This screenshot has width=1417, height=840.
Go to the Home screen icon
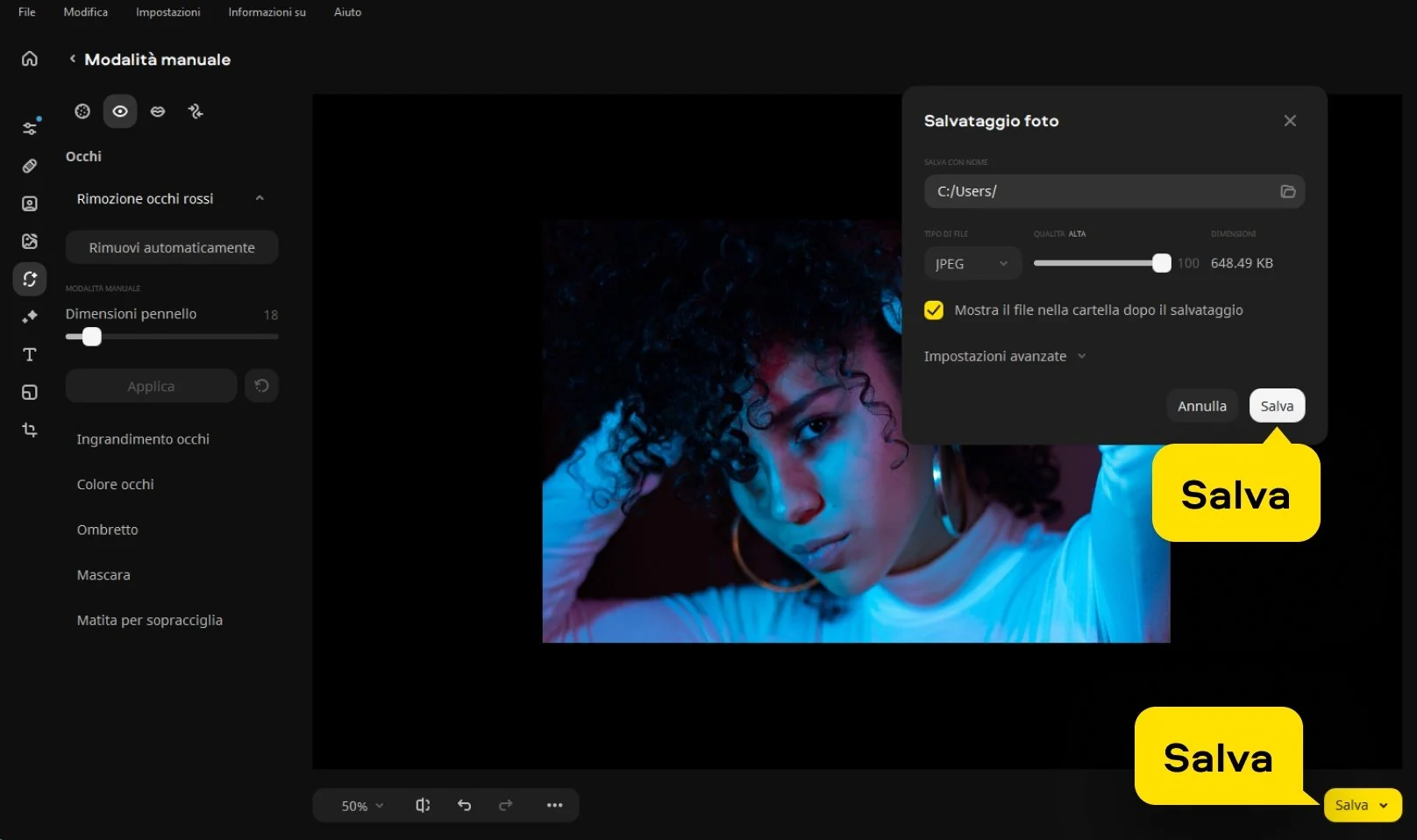coord(30,59)
